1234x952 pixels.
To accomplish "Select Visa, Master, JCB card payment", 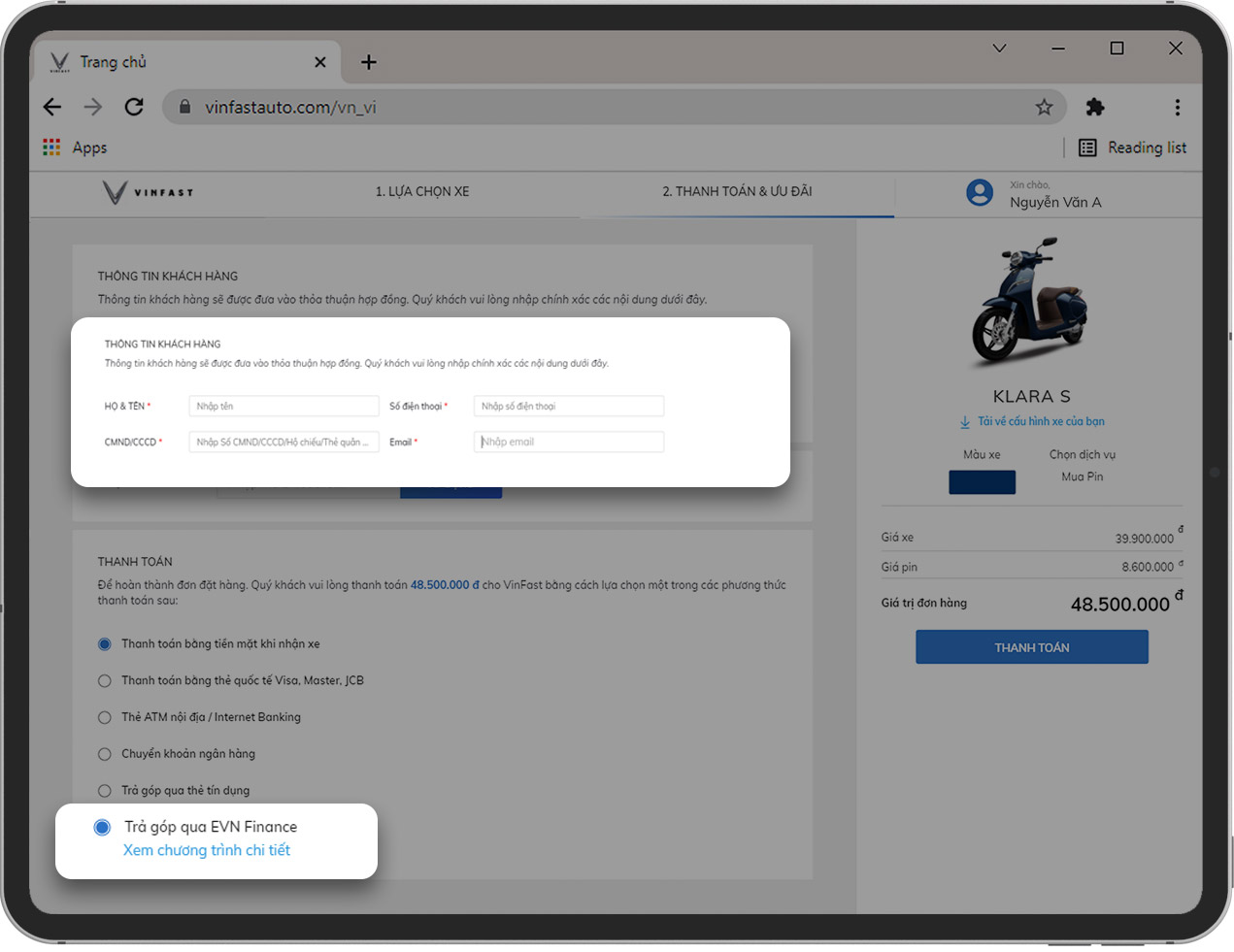I will coord(105,681).
